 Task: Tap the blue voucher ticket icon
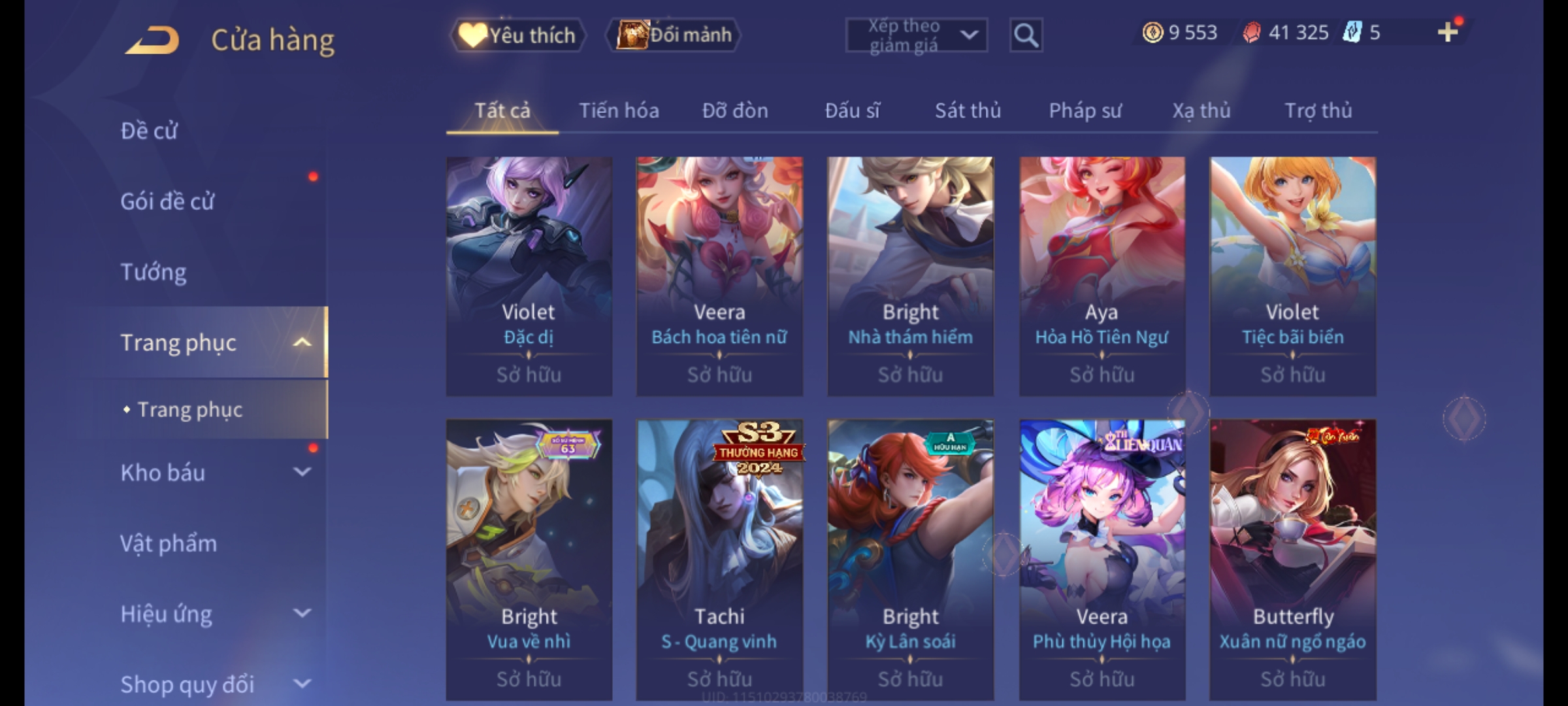[1352, 32]
